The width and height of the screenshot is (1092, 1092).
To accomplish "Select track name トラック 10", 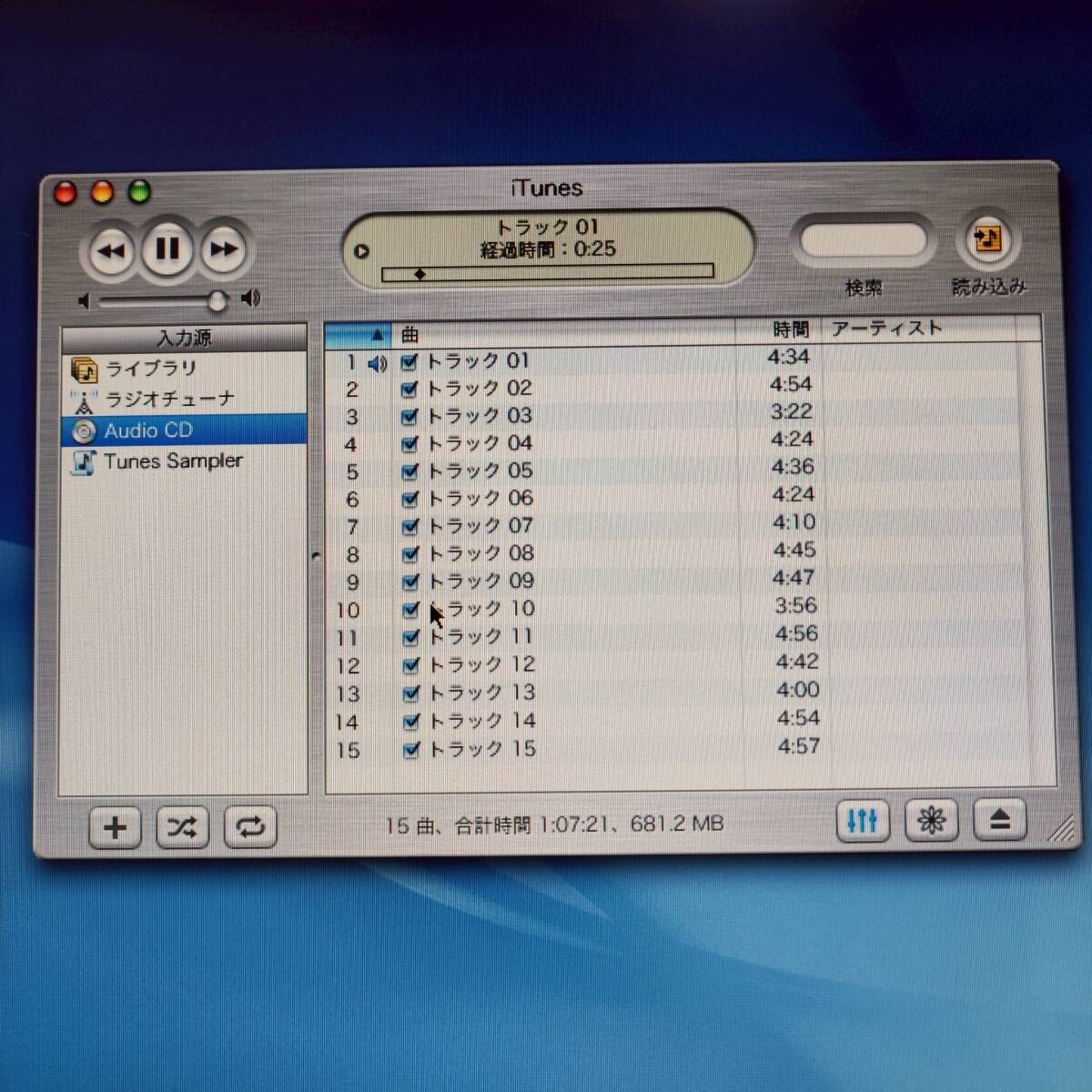I will 481,609.
